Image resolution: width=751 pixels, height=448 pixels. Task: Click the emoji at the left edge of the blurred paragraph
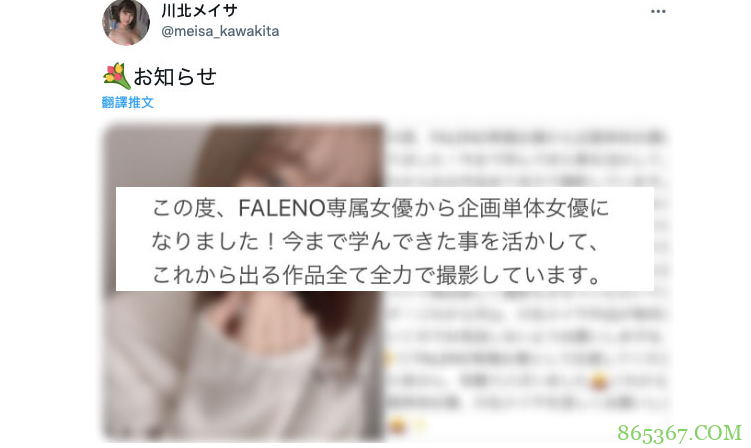point(388,358)
